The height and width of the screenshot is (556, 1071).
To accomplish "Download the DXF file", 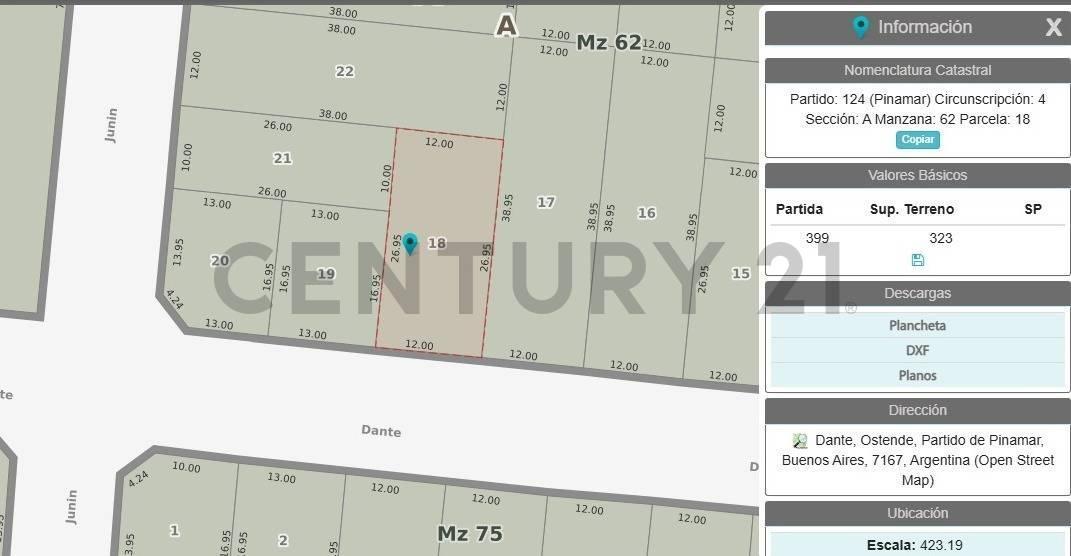I will [x=917, y=350].
